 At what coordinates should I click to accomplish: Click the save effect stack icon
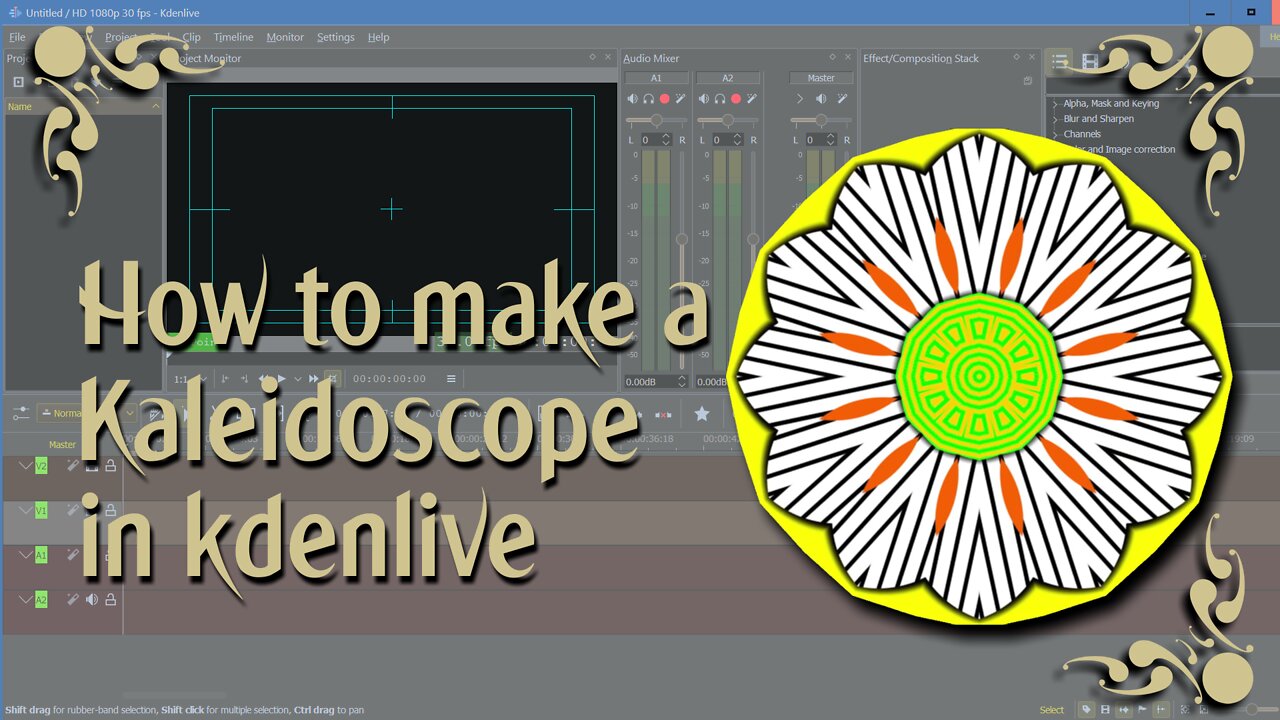coord(1027,81)
